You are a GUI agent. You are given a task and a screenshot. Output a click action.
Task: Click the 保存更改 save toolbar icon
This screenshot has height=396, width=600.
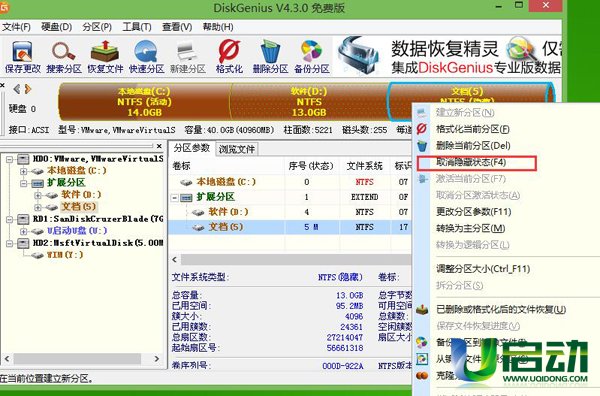tap(22, 57)
